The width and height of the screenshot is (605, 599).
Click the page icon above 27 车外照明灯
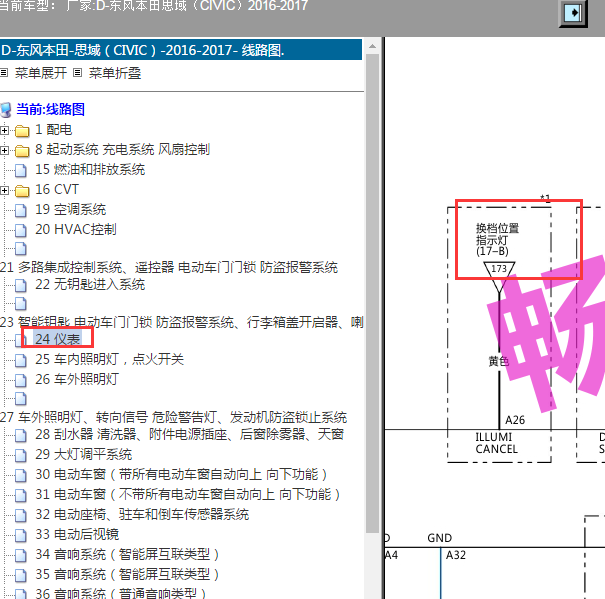tap(21, 399)
